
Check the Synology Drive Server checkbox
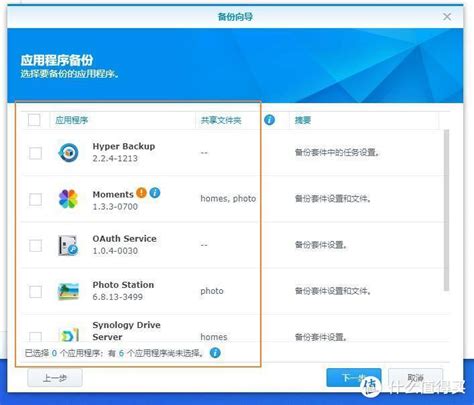coord(35,336)
